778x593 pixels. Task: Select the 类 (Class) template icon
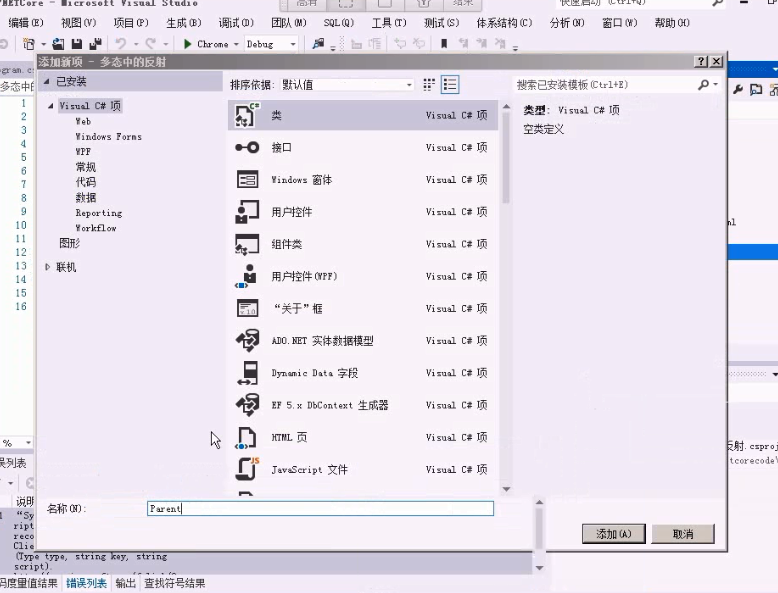247,115
